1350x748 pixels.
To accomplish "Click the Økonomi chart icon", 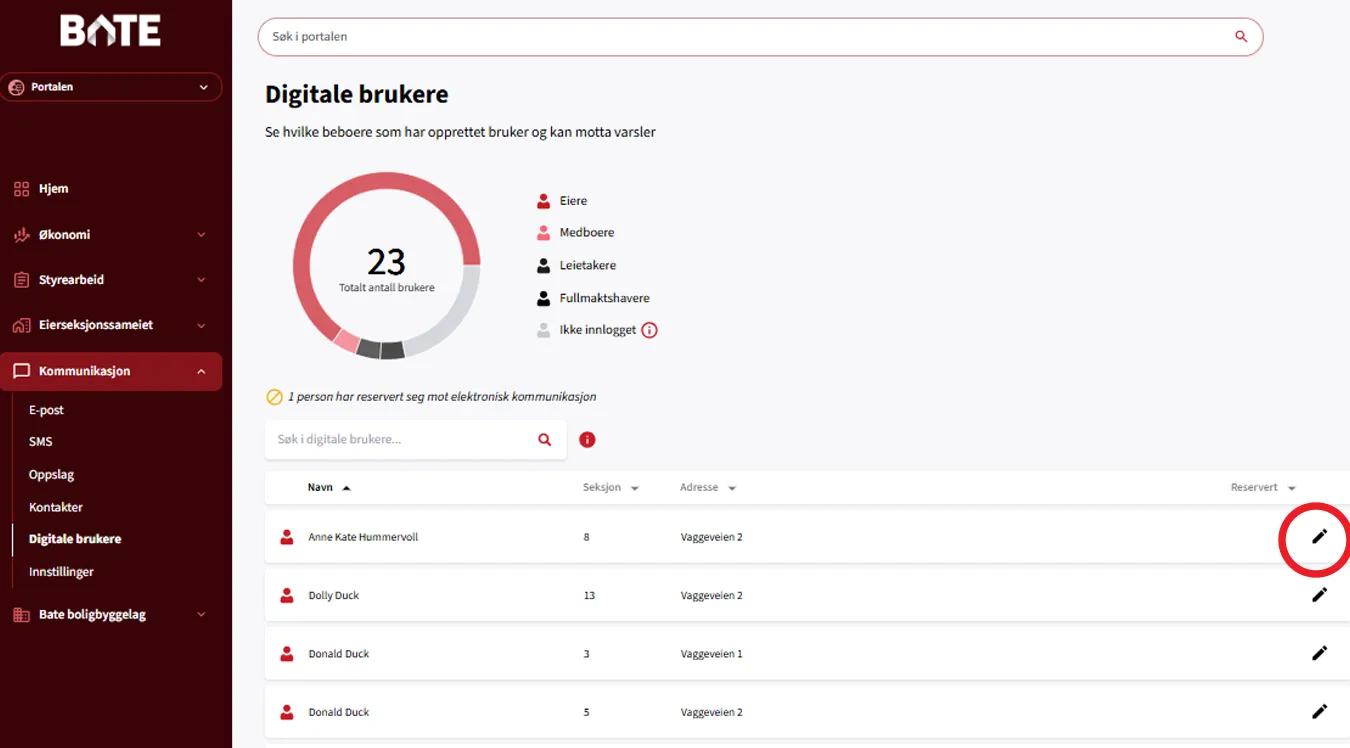I will click(21, 235).
